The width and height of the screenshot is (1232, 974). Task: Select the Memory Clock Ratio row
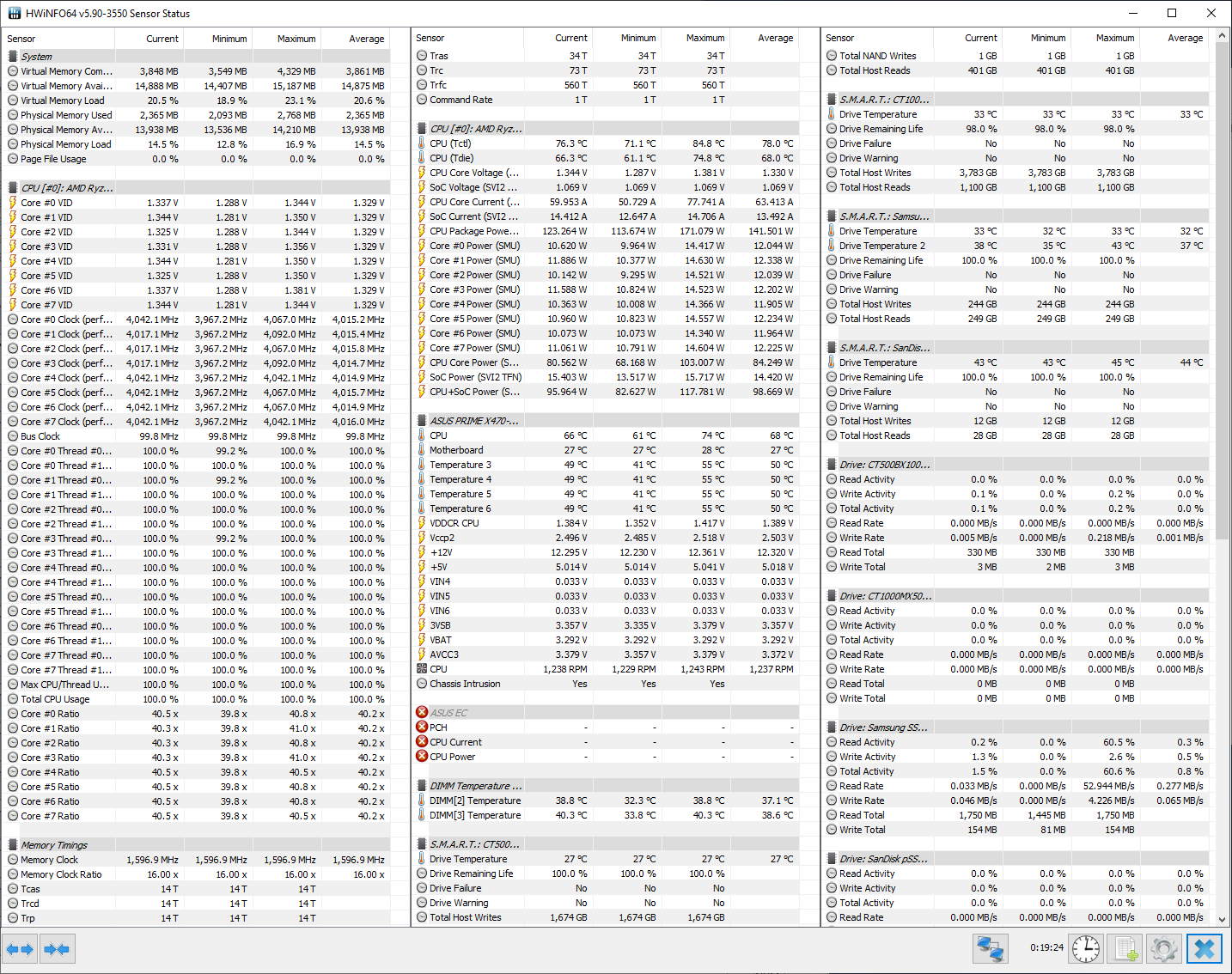(x=197, y=874)
